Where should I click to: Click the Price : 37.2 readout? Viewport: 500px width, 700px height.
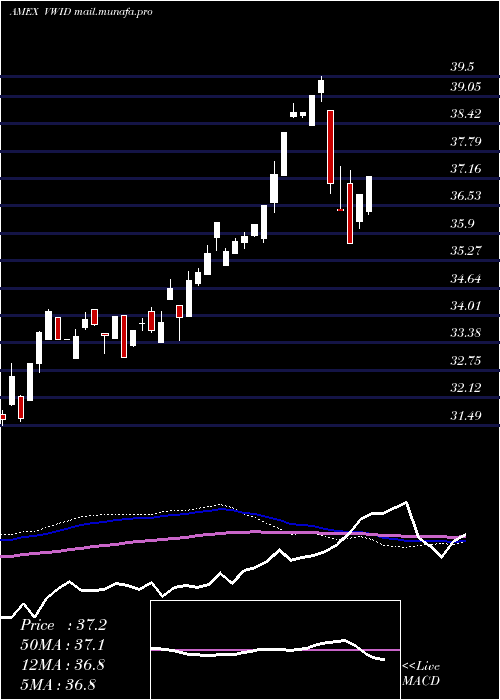click(x=63, y=625)
